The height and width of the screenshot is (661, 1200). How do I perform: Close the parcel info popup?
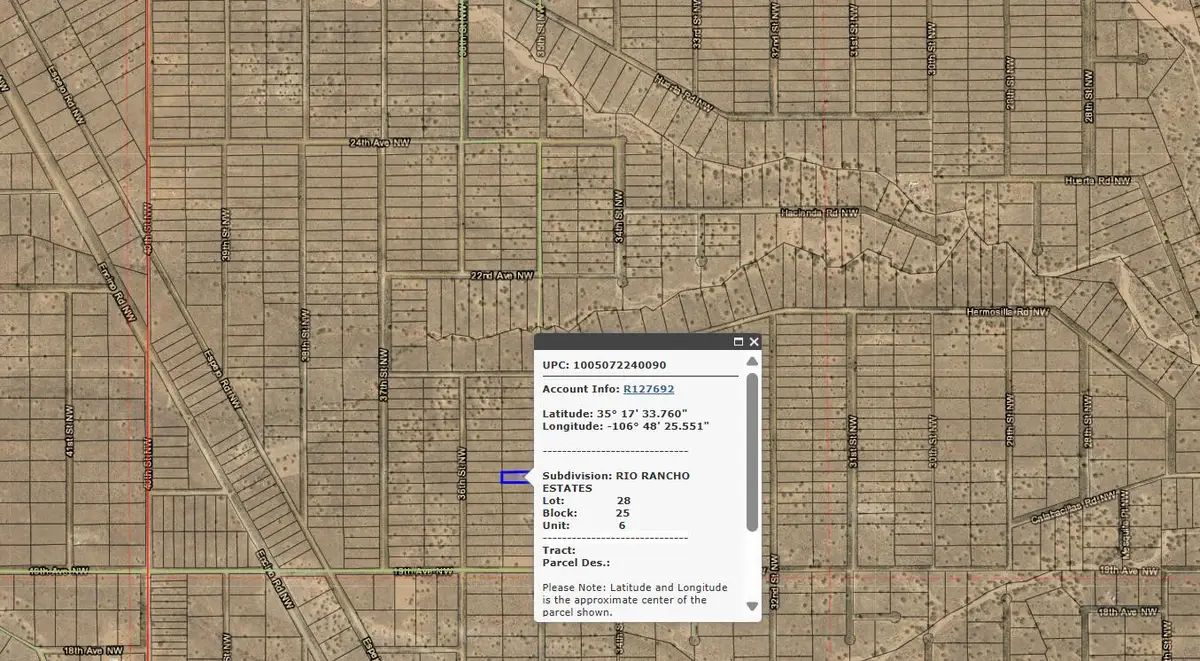755,341
